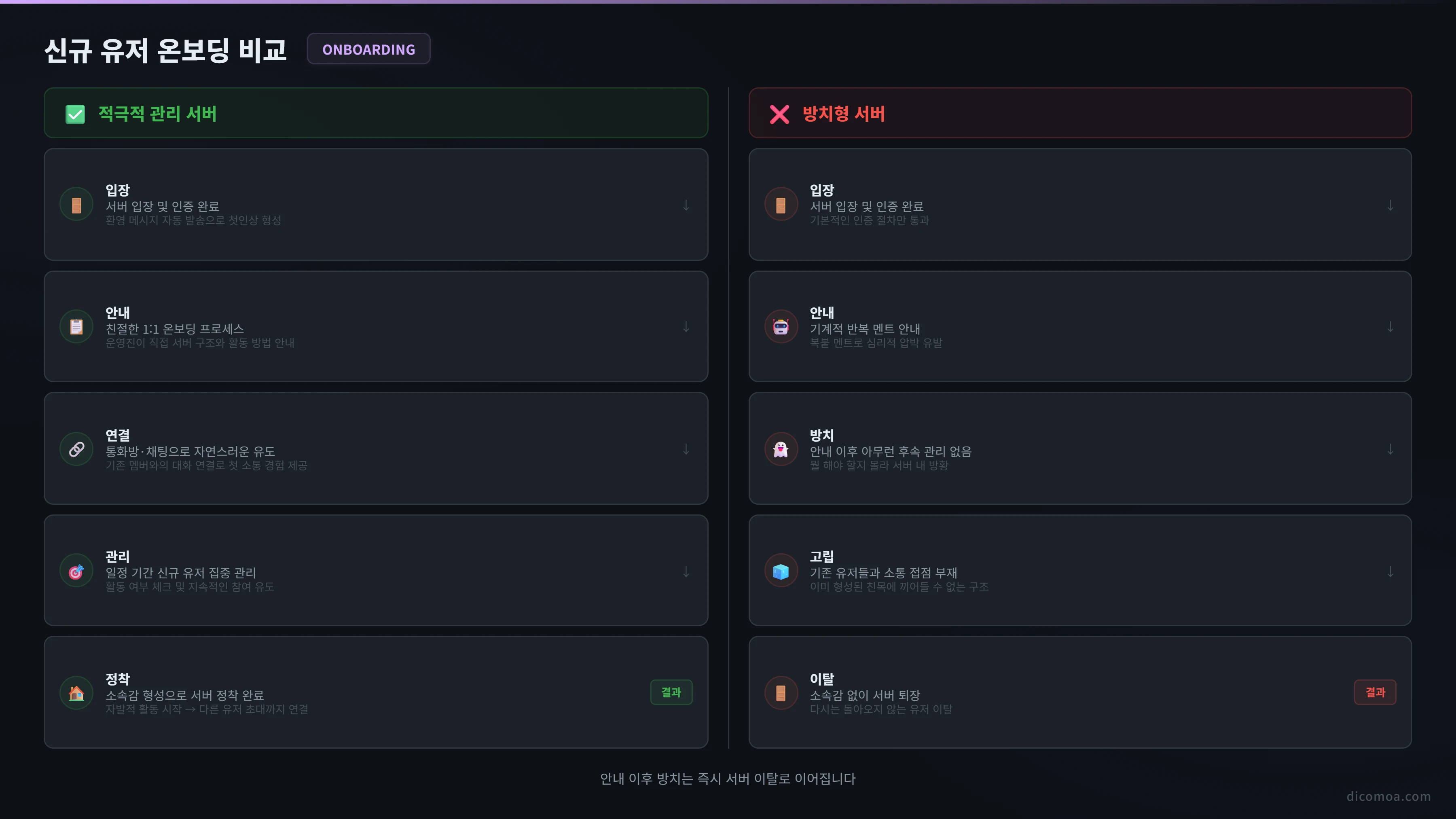Viewport: 1456px width, 819px height.
Task: Click the door icon in 이탈 card
Action: (x=781, y=693)
